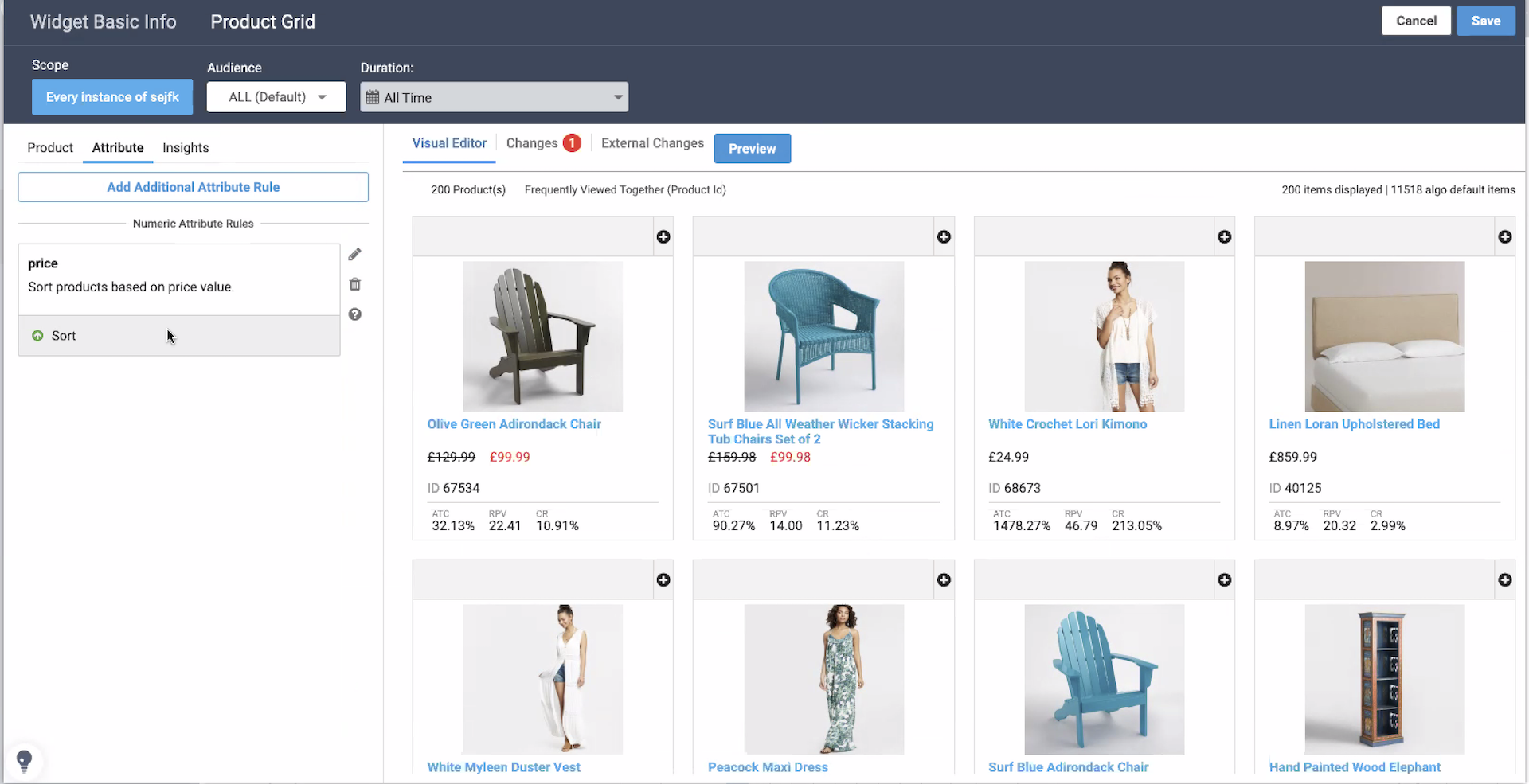Click ID 40125 on Upholstered Bed card
This screenshot has height=784, width=1529.
pyautogui.click(x=1295, y=488)
